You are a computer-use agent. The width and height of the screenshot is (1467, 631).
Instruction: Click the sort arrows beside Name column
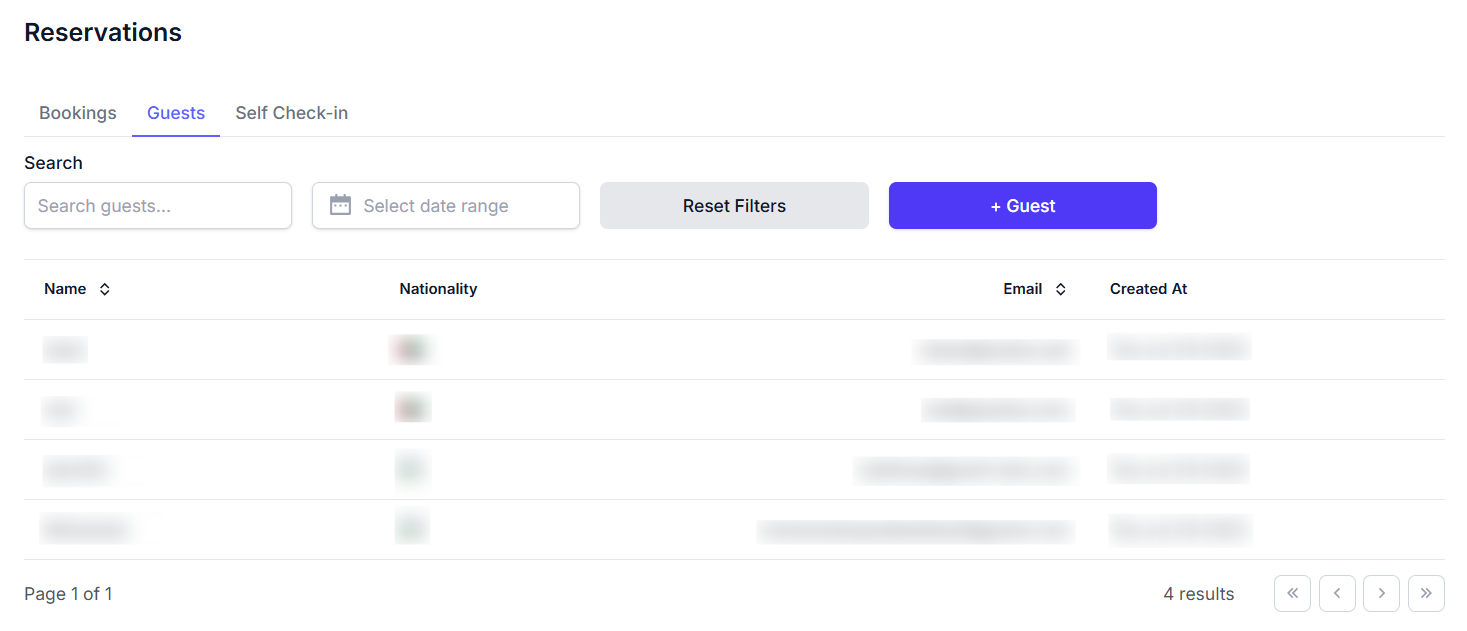click(104, 289)
